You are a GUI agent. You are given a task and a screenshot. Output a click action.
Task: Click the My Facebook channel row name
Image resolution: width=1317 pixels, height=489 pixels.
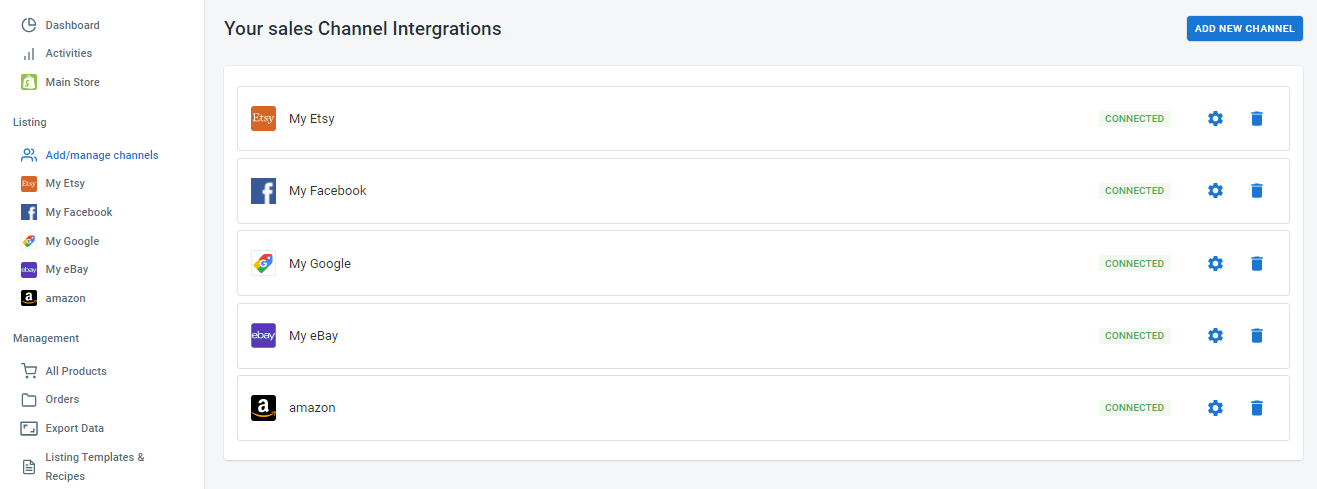[327, 191]
